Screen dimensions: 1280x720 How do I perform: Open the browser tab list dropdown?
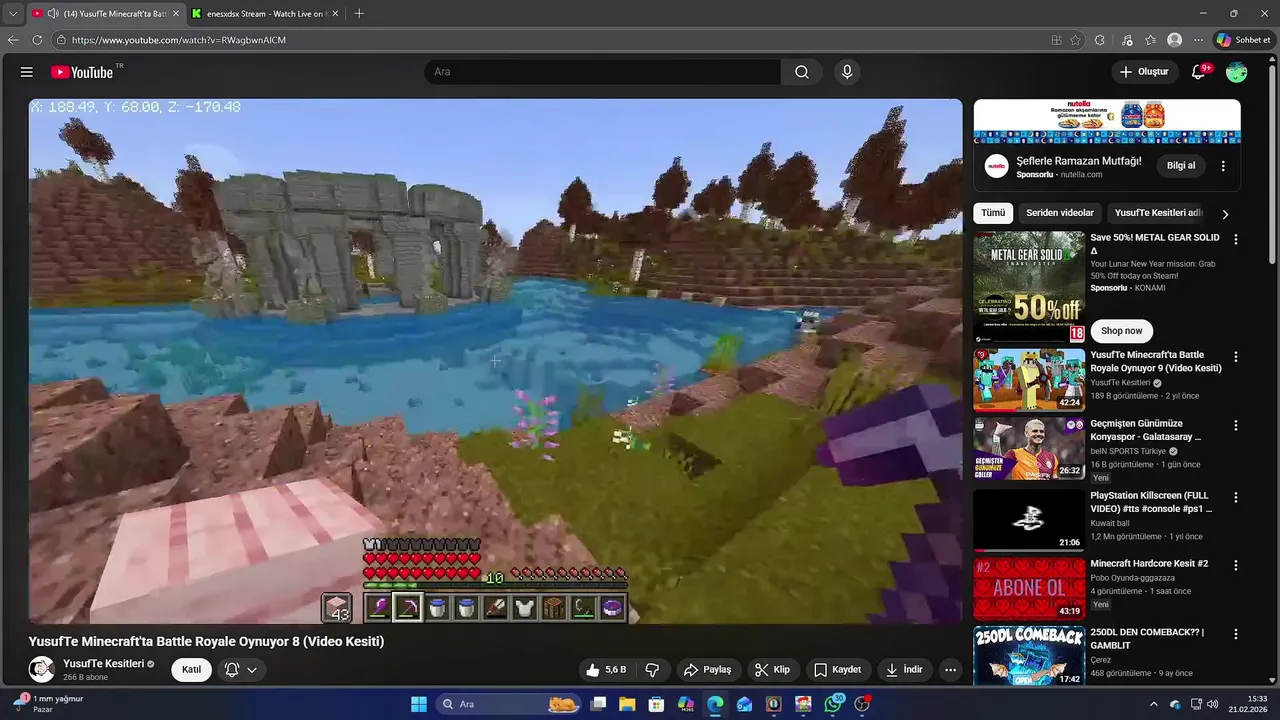13,14
